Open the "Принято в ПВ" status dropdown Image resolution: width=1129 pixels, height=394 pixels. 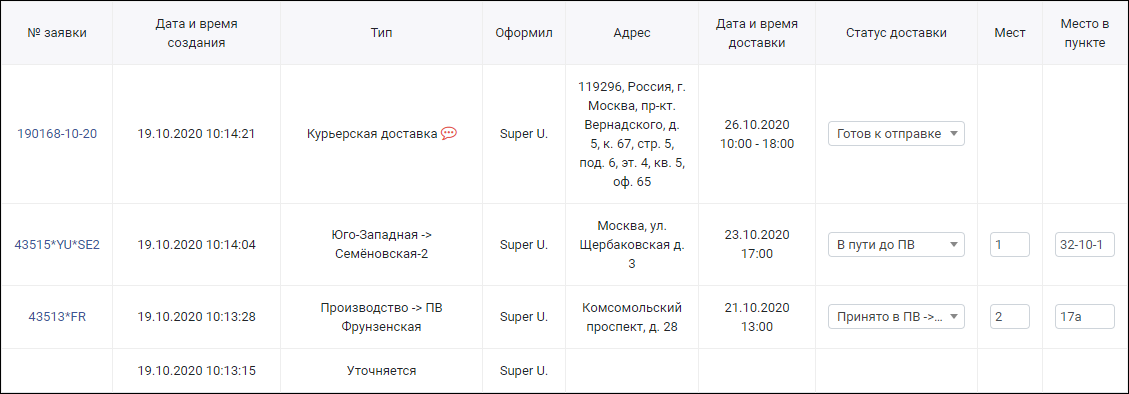pyautogui.click(x=896, y=316)
